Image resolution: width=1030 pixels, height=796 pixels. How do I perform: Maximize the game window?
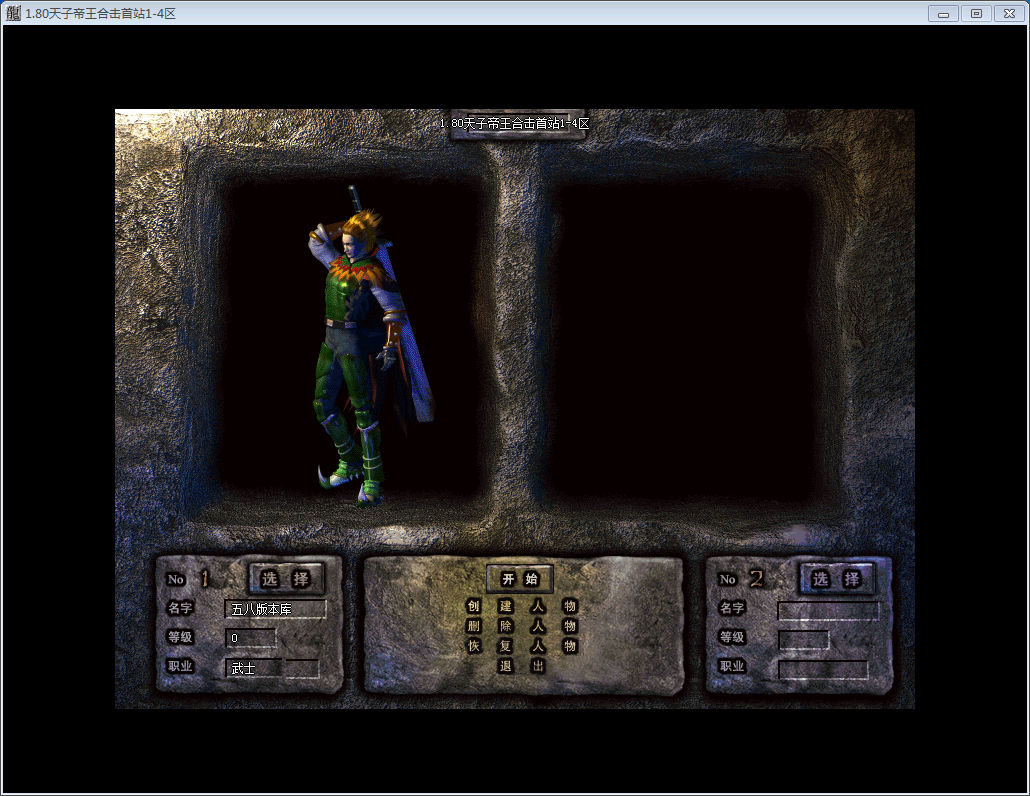(976, 13)
